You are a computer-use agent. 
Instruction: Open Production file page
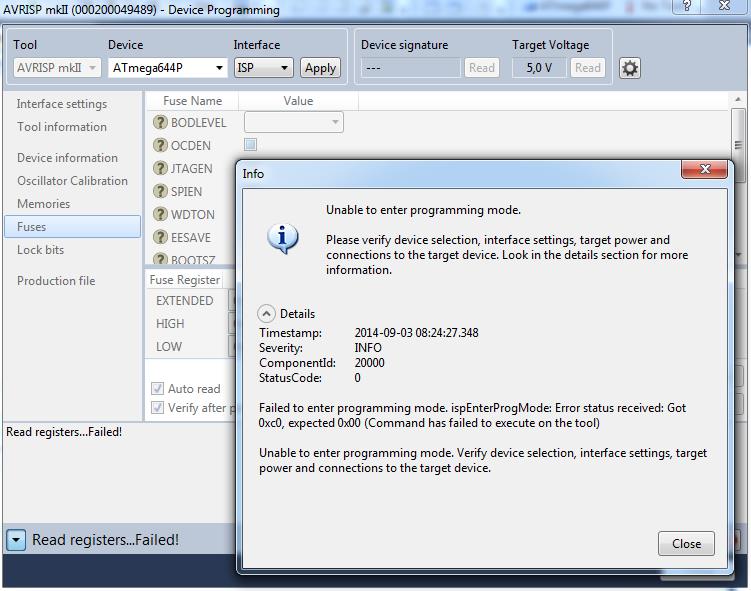click(x=56, y=280)
